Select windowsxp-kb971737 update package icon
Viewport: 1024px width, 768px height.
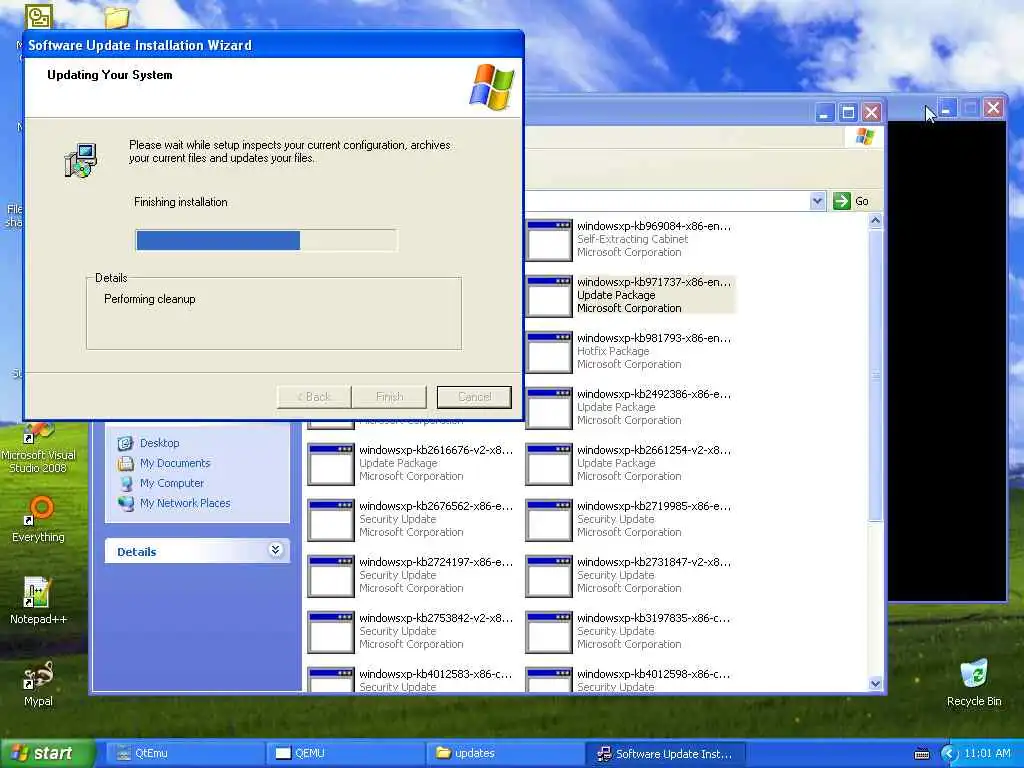(549, 296)
